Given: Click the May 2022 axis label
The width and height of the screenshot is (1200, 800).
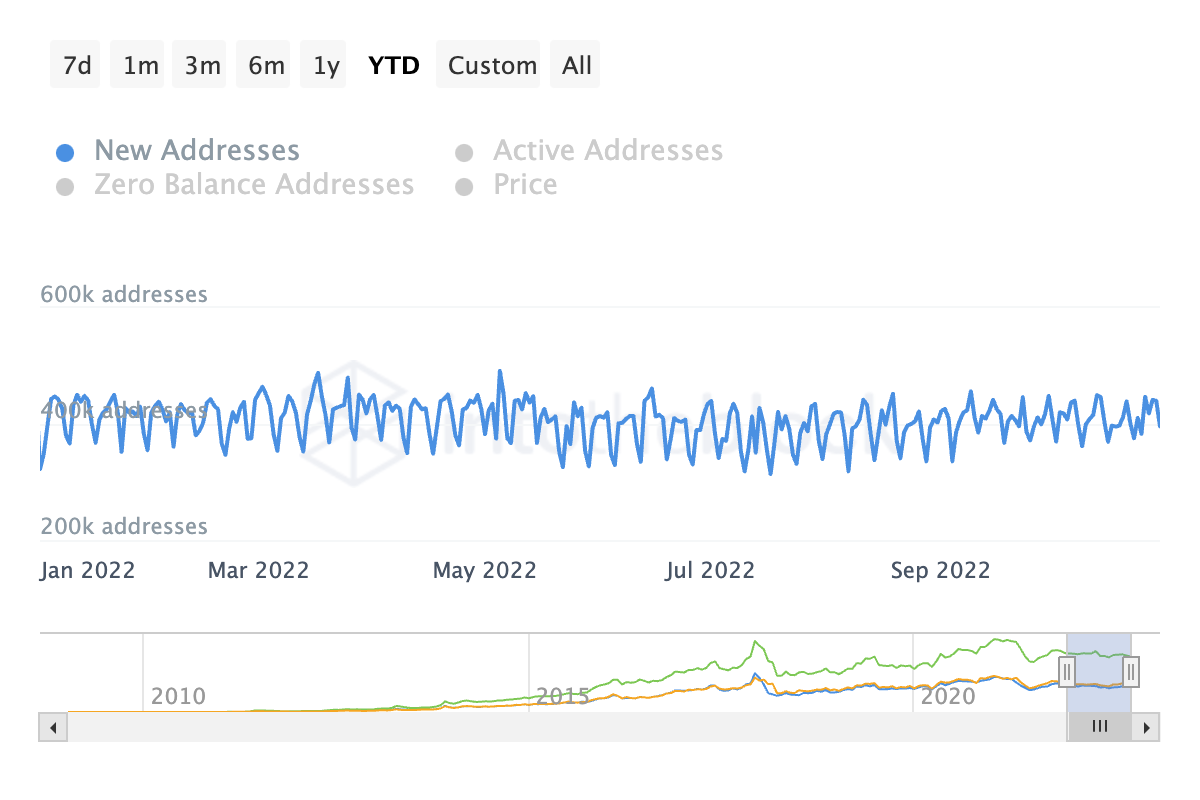Looking at the screenshot, I should click(x=485, y=571).
